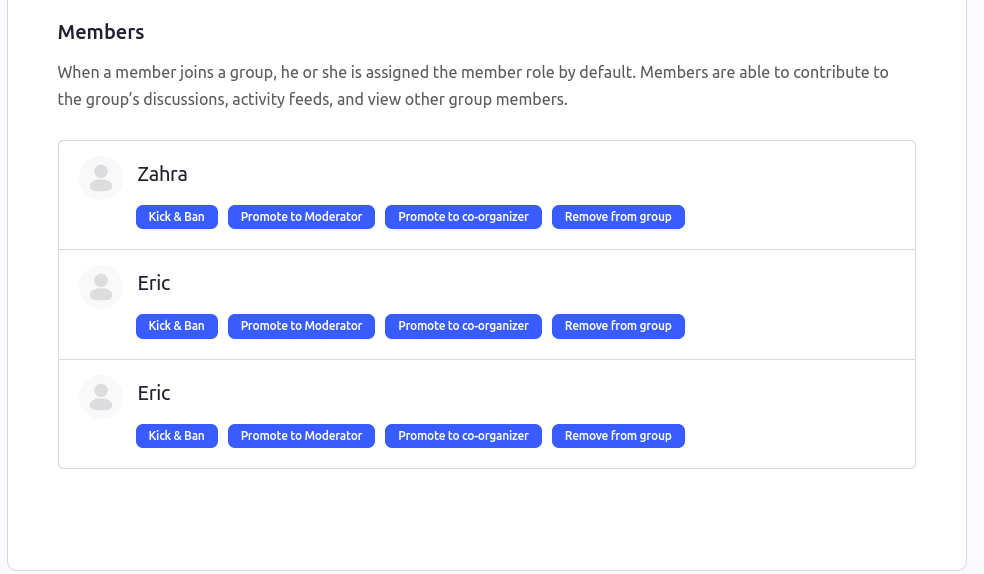Kick and ban Zahra from the group

176,217
